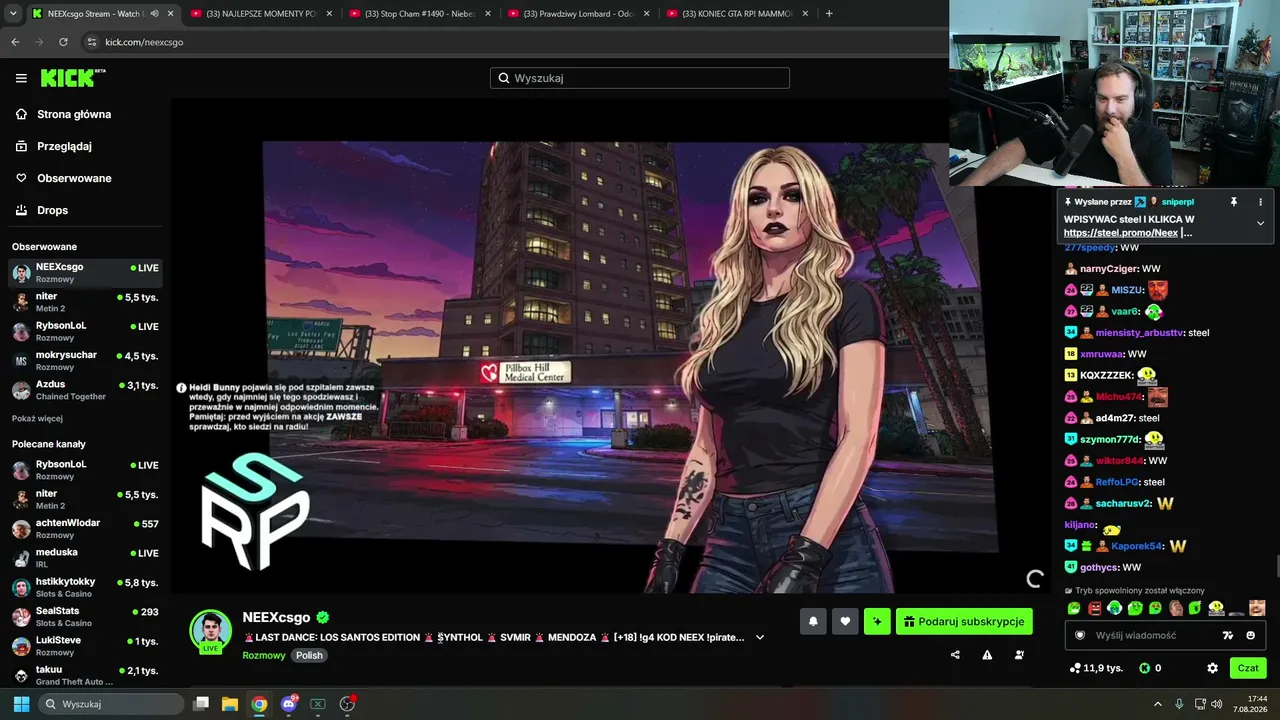Open the Windows Start menu
This screenshot has width=1280, height=720.
pos(21,704)
